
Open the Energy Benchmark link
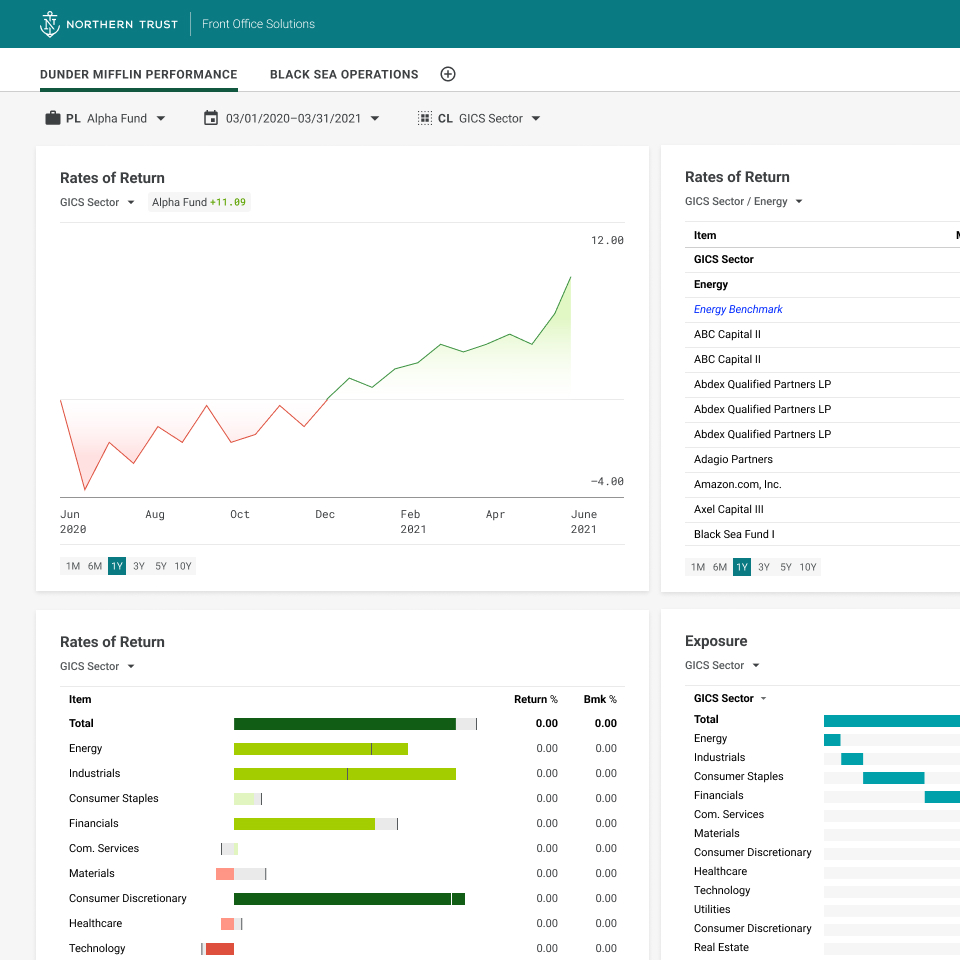[x=738, y=309]
